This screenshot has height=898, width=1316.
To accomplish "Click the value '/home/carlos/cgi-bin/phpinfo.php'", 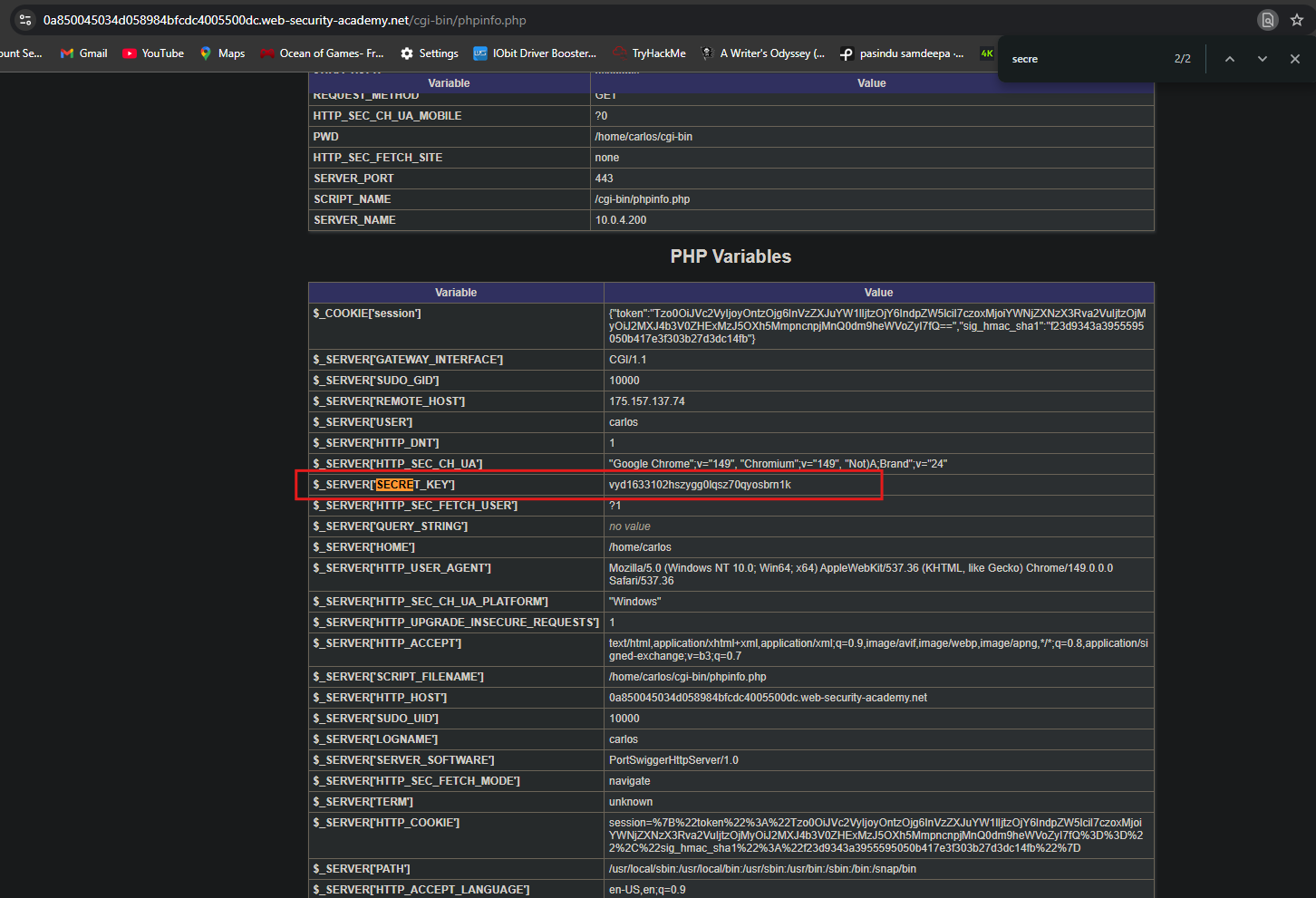I will point(688,677).
